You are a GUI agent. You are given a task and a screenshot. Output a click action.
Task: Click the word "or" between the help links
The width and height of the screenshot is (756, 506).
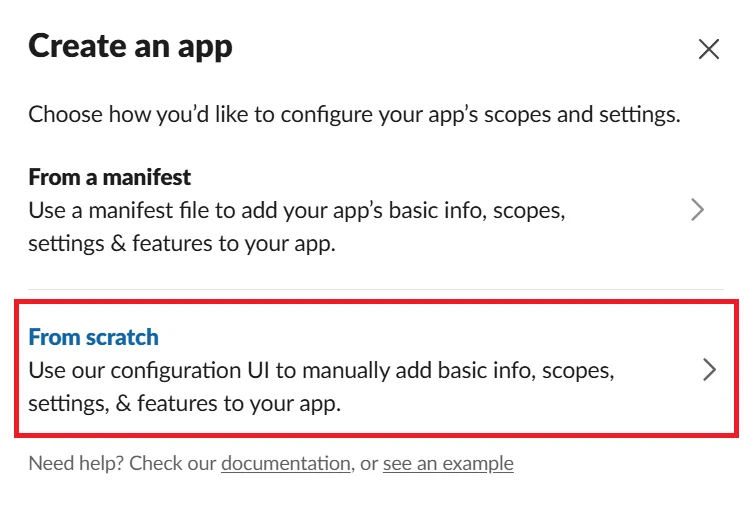click(368, 464)
